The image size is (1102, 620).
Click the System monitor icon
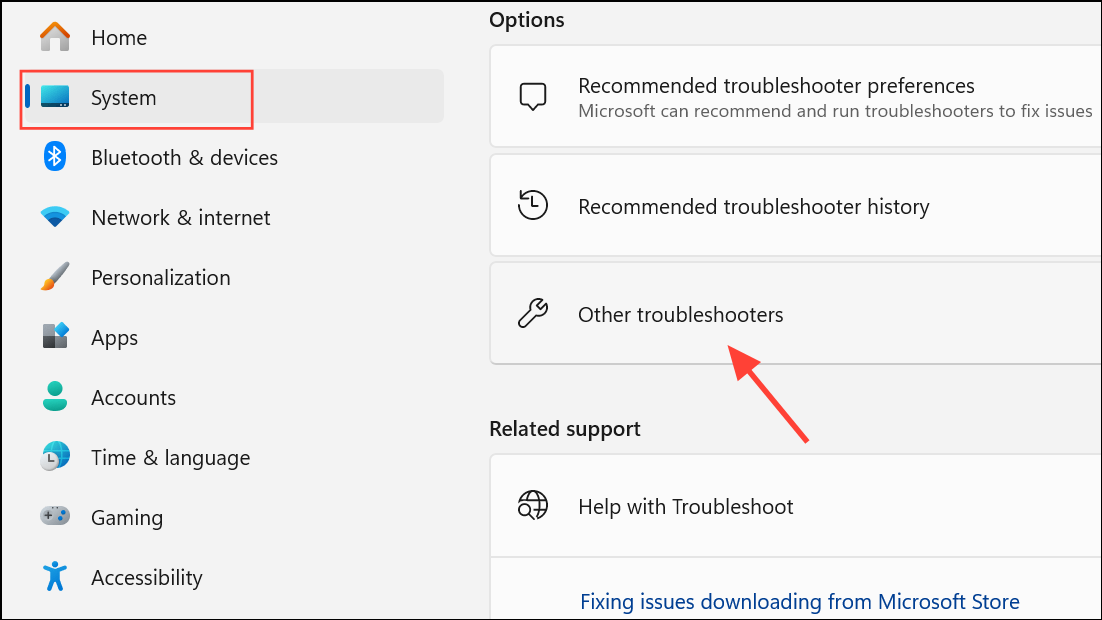[x=55, y=96]
